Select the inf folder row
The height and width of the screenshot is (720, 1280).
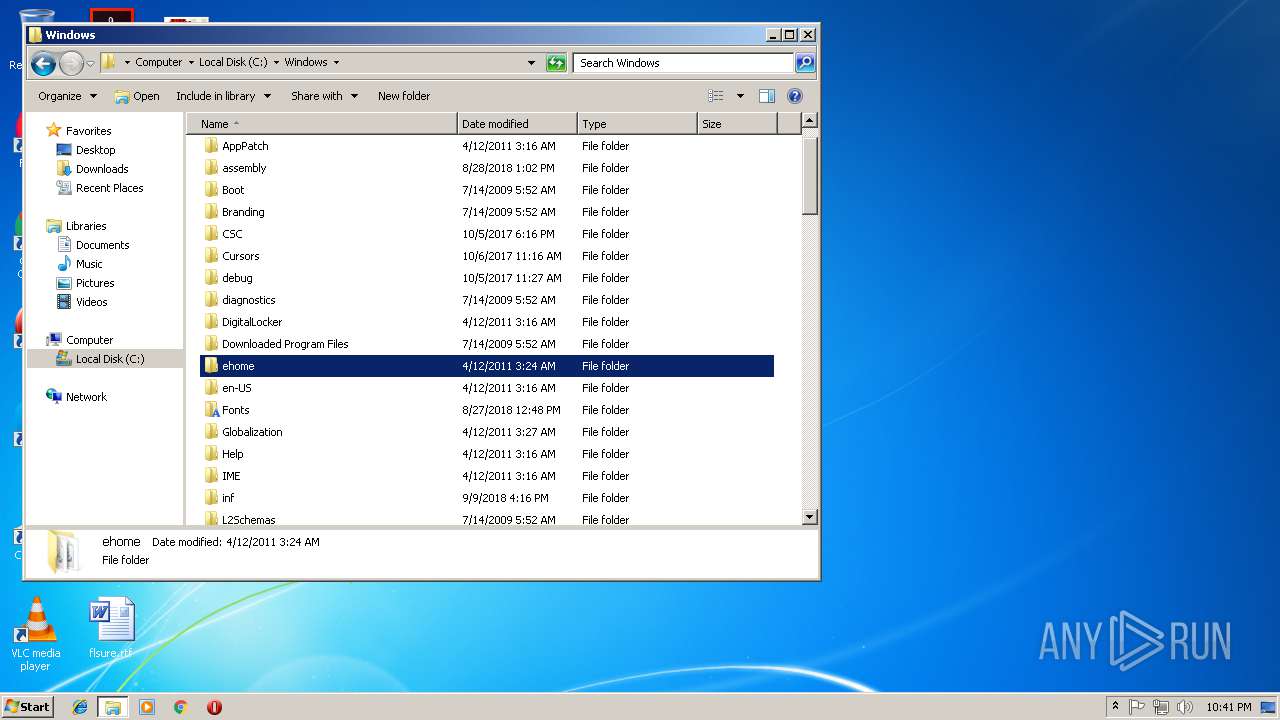point(486,498)
